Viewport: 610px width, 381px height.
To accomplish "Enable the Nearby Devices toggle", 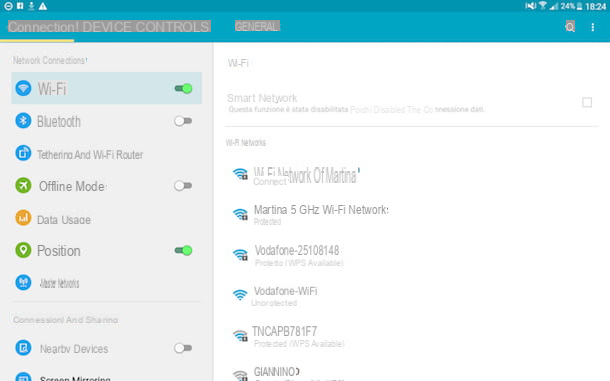I will tap(183, 348).
